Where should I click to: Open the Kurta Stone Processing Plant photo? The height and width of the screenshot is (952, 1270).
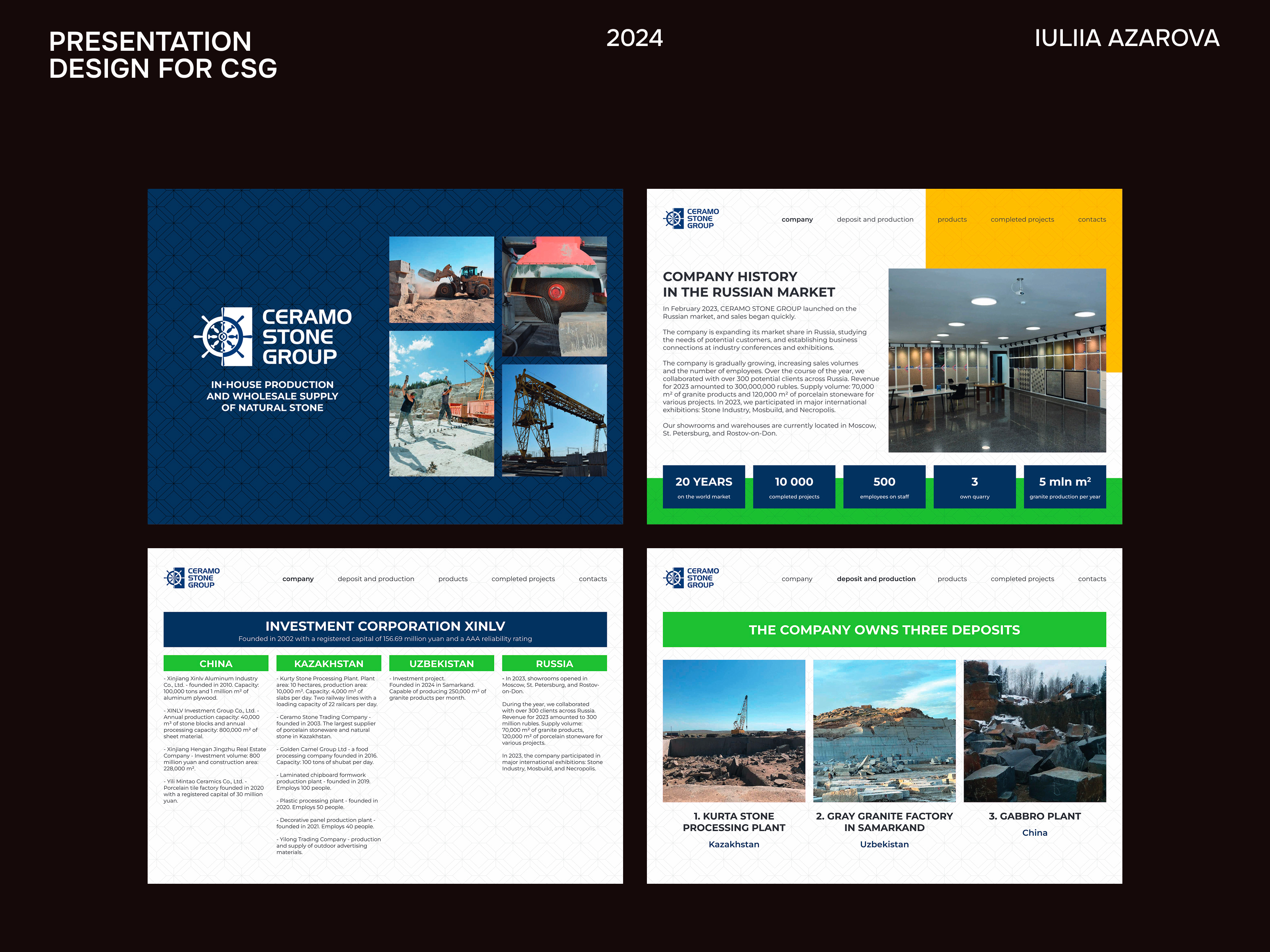click(734, 731)
